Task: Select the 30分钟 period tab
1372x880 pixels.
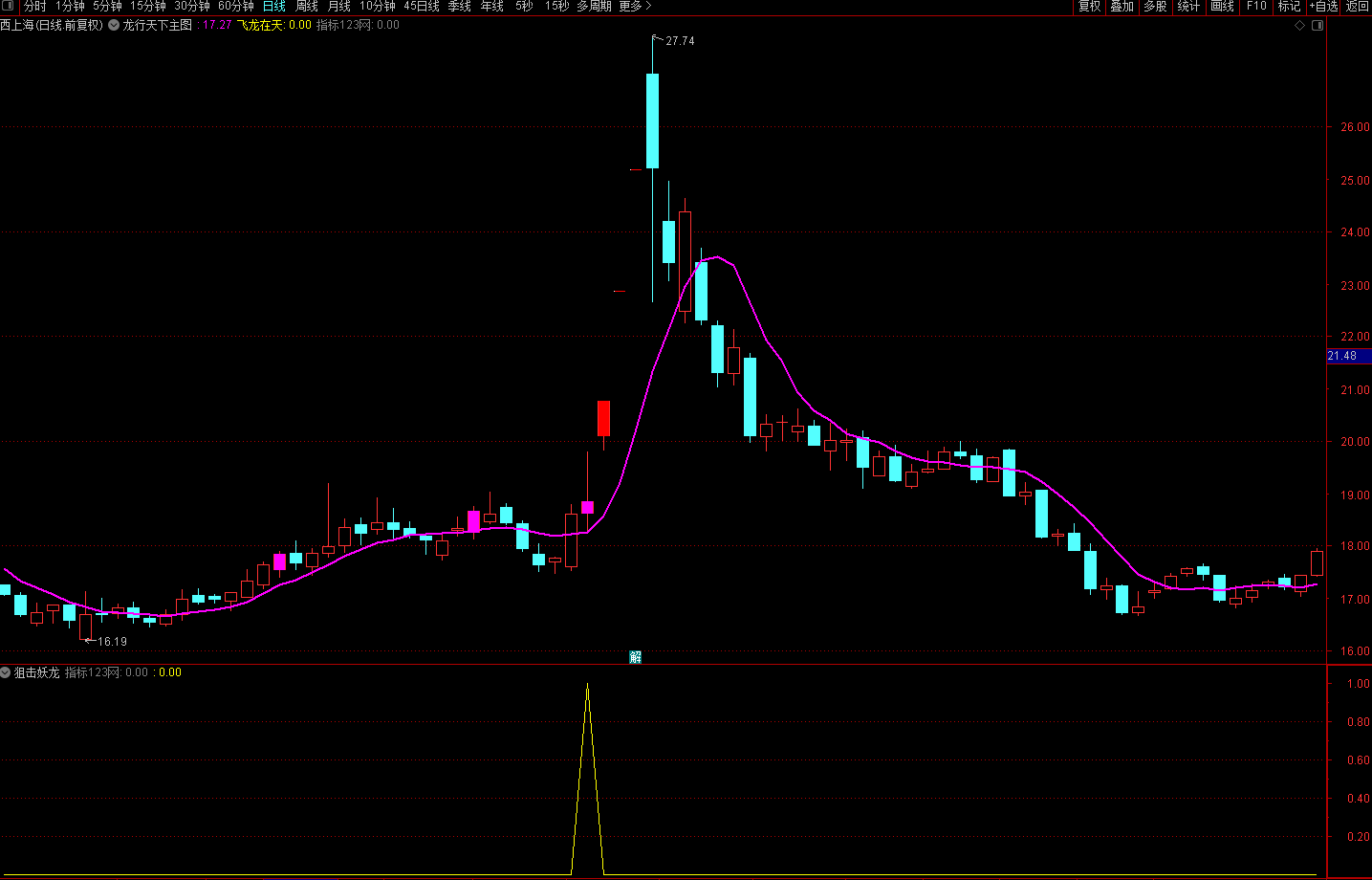Action: (192, 7)
